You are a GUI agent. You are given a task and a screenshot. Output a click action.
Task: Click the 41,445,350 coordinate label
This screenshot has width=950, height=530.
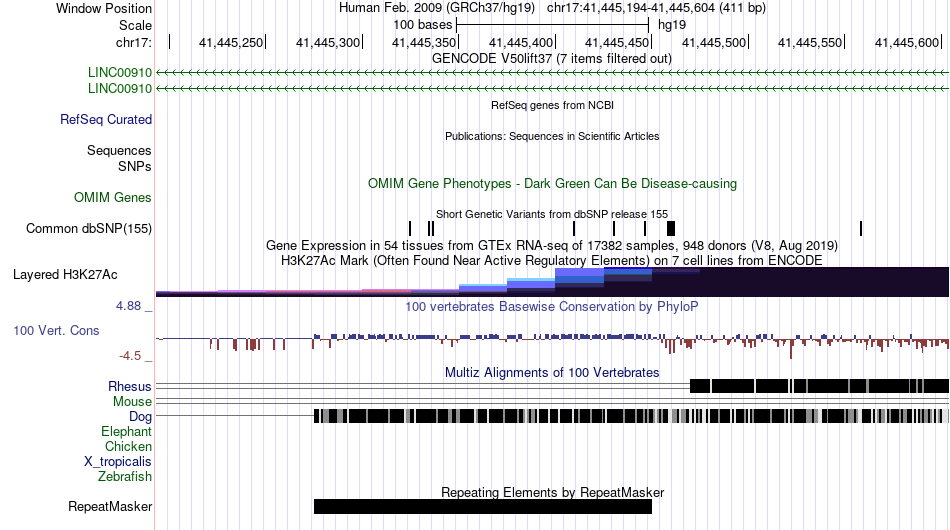(424, 42)
